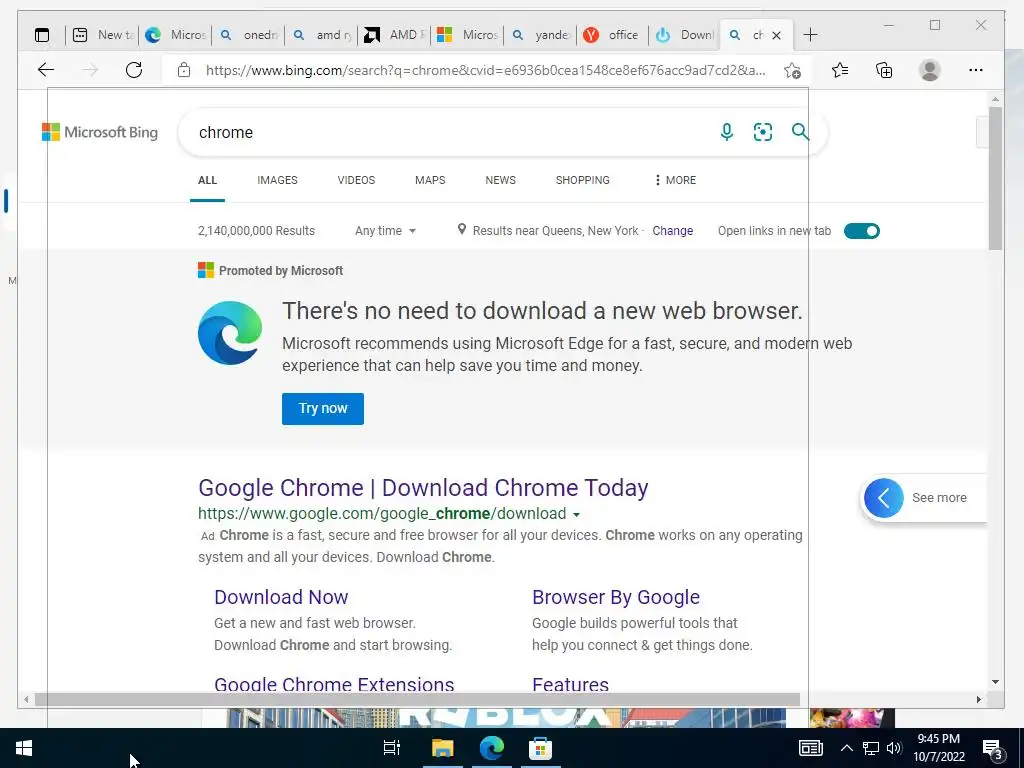Open the Features sublink
1024x768 pixels.
point(570,684)
